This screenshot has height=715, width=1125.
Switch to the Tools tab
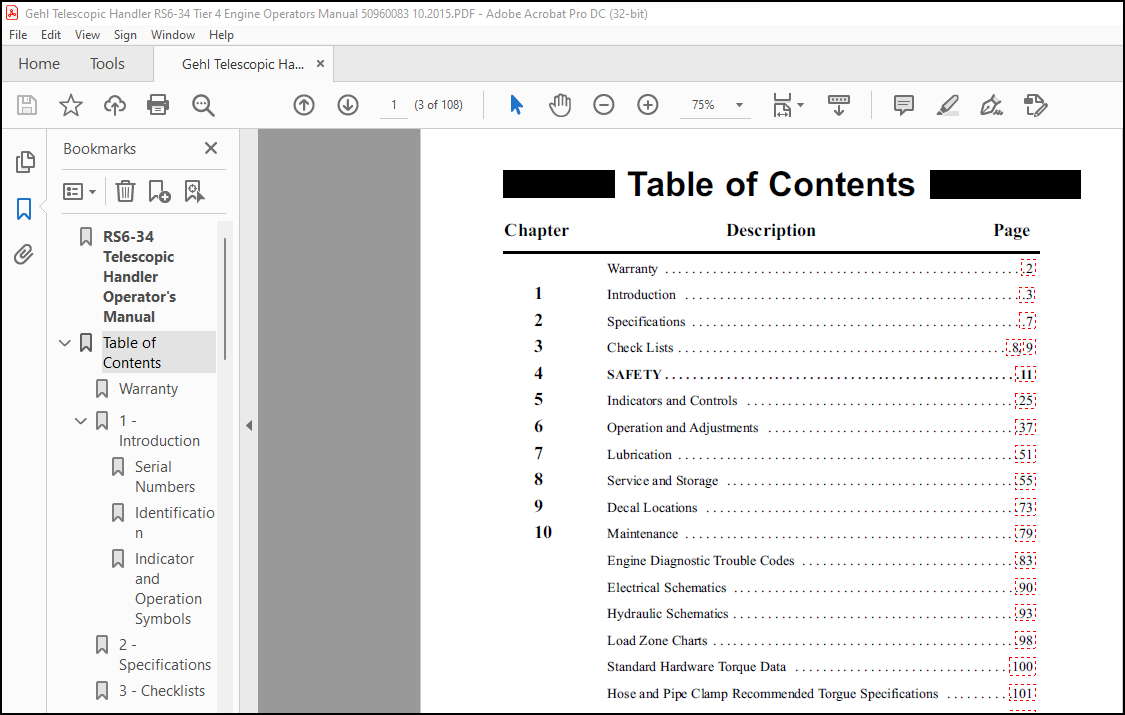107,64
